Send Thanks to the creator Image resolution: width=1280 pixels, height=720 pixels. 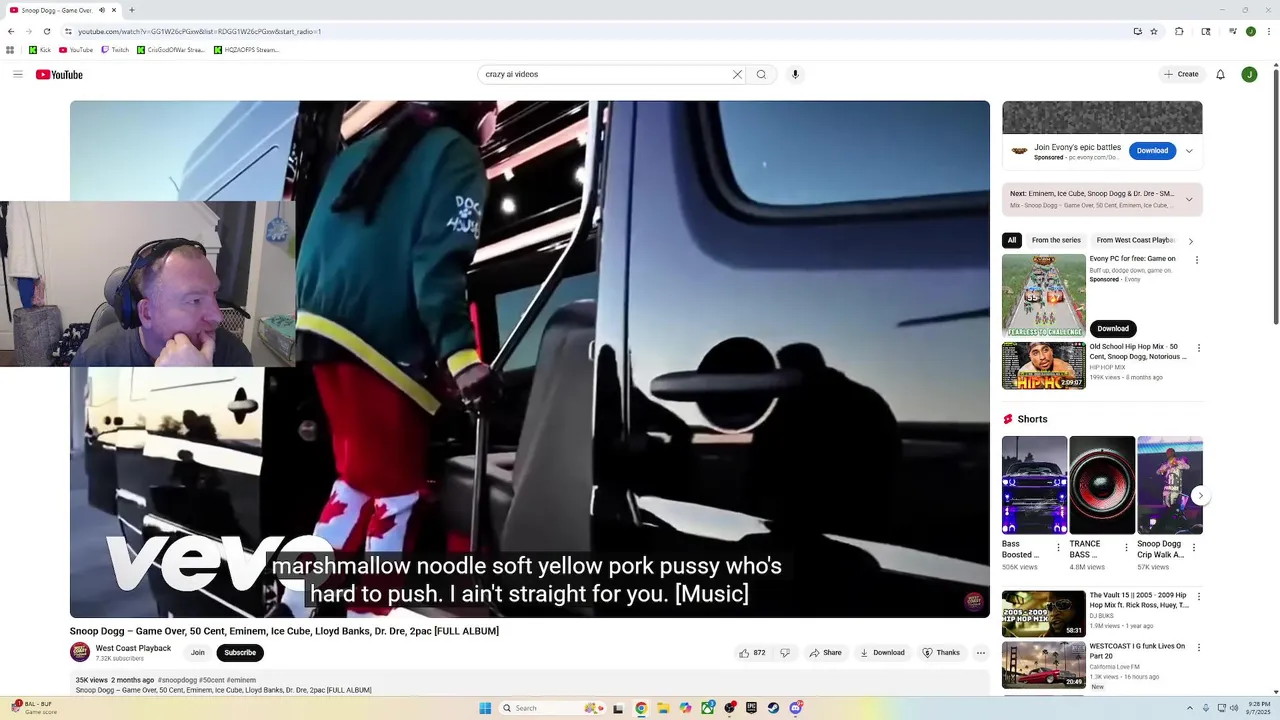tap(940, 653)
